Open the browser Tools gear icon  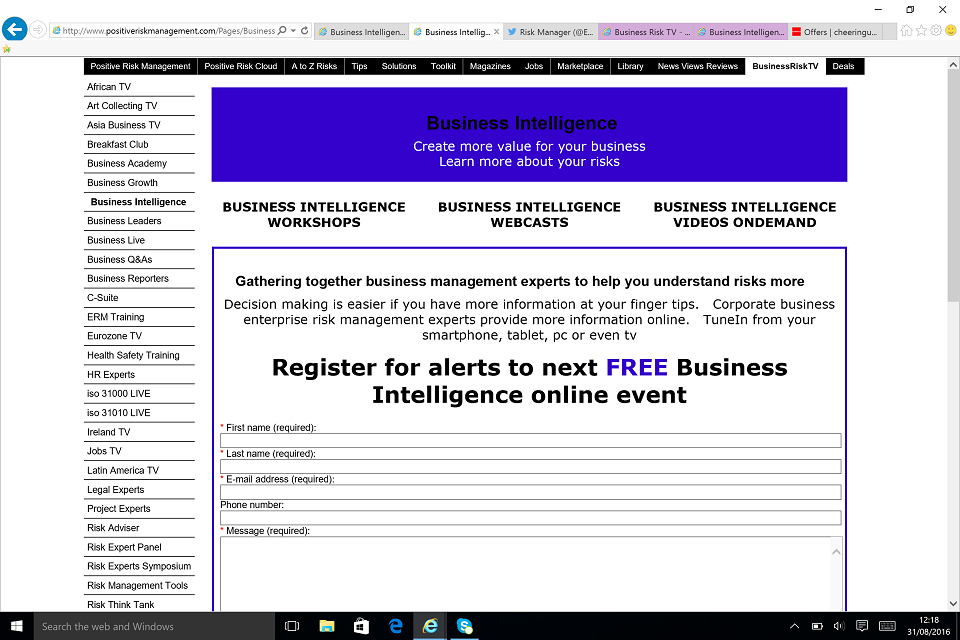936,31
